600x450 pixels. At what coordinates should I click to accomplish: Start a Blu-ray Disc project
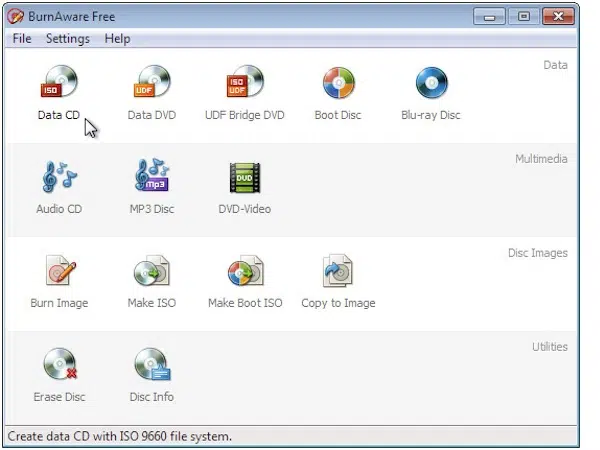[431, 93]
